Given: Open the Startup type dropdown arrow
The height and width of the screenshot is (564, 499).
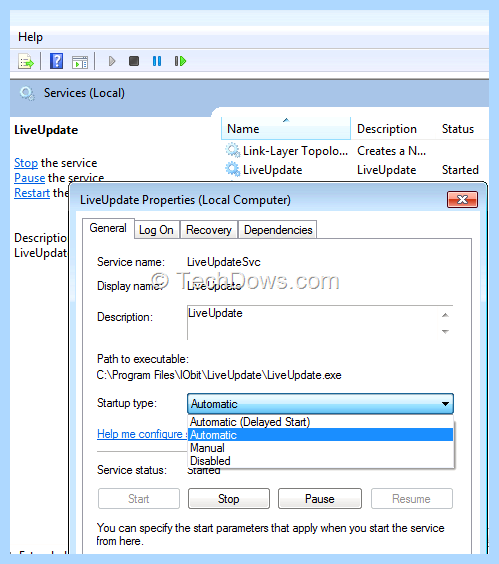Looking at the screenshot, I should [445, 404].
